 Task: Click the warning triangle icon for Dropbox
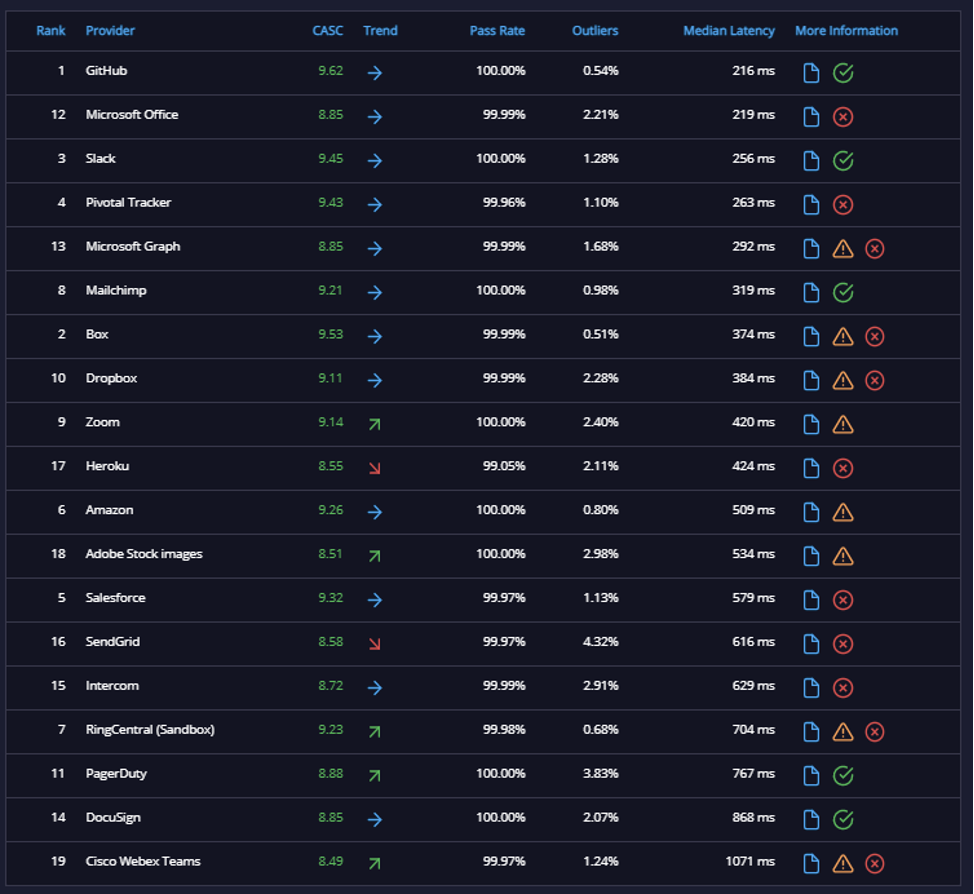click(x=843, y=380)
